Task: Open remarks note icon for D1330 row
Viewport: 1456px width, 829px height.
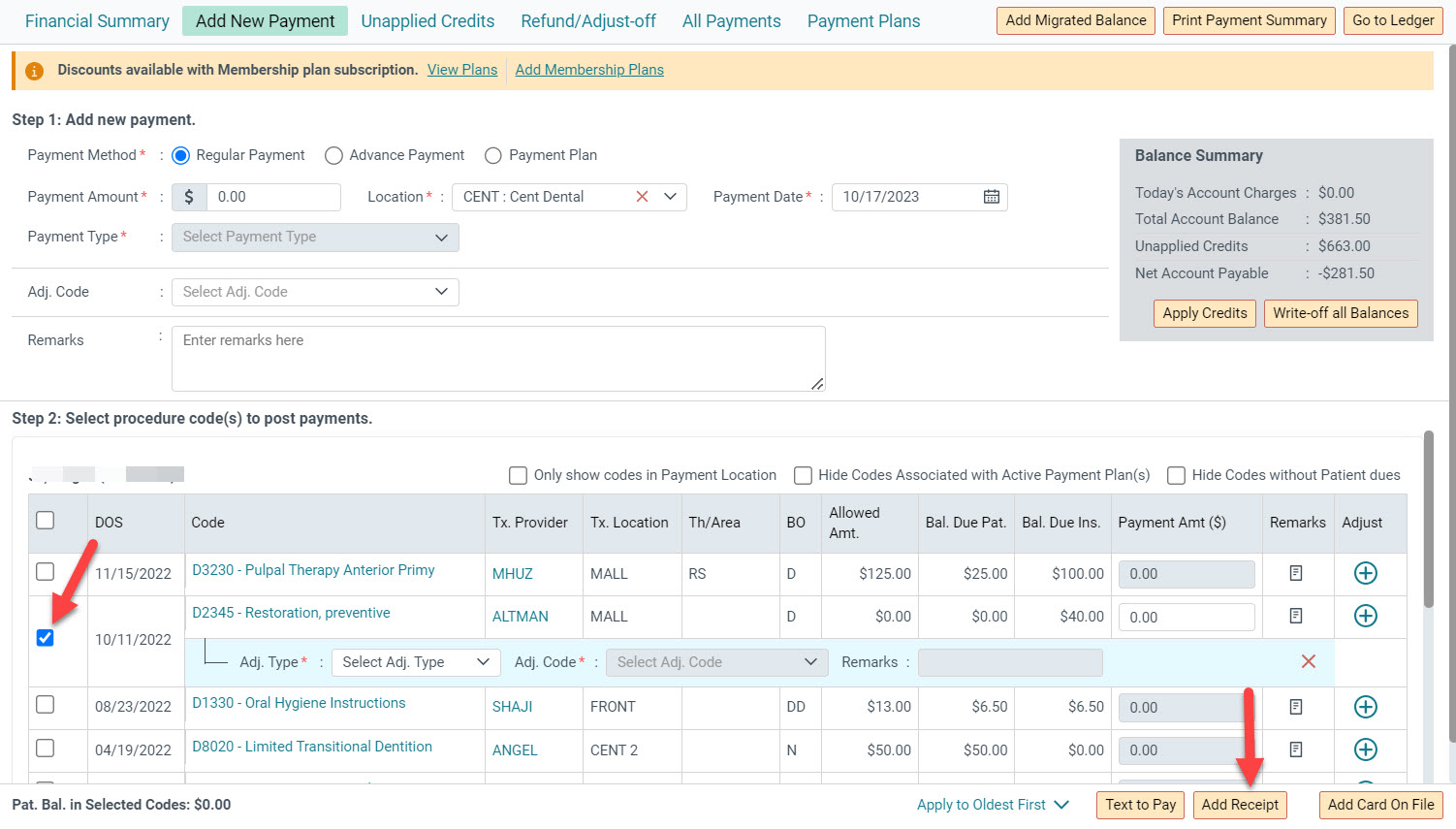Action: (1296, 707)
